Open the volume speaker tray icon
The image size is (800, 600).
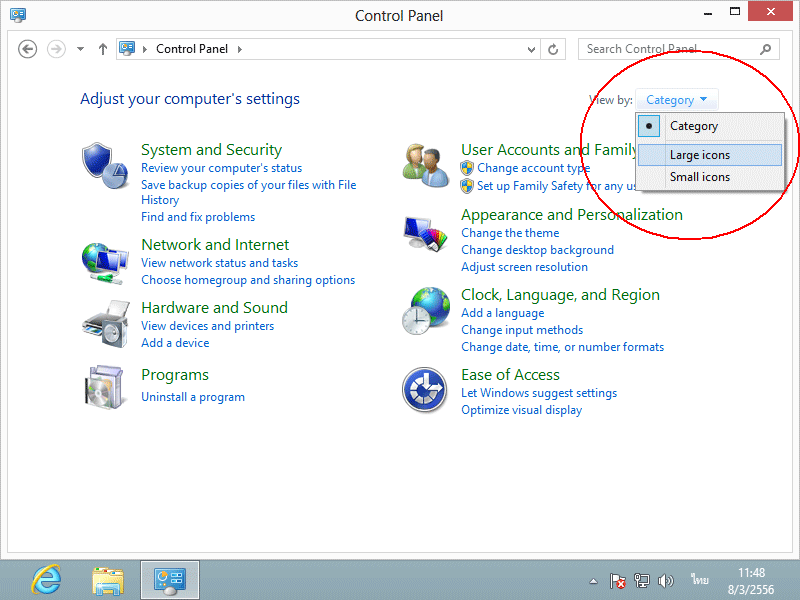(665, 581)
